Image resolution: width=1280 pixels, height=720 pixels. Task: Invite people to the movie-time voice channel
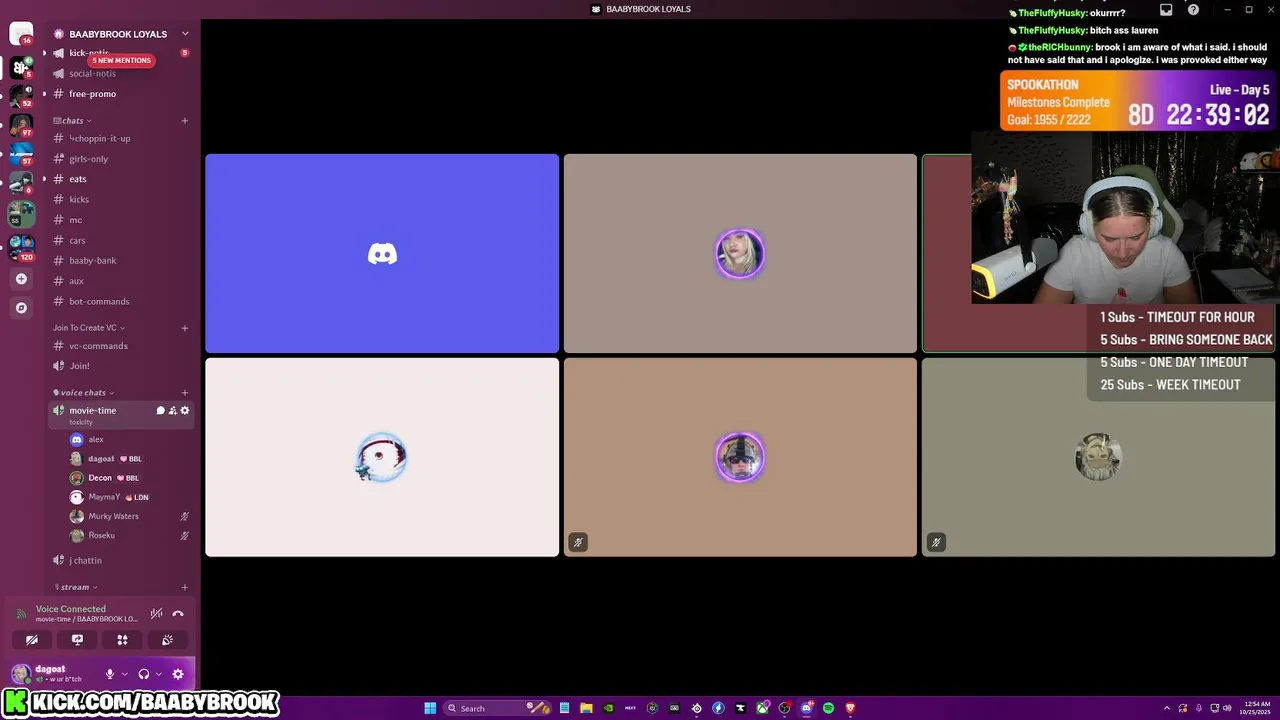tap(172, 410)
